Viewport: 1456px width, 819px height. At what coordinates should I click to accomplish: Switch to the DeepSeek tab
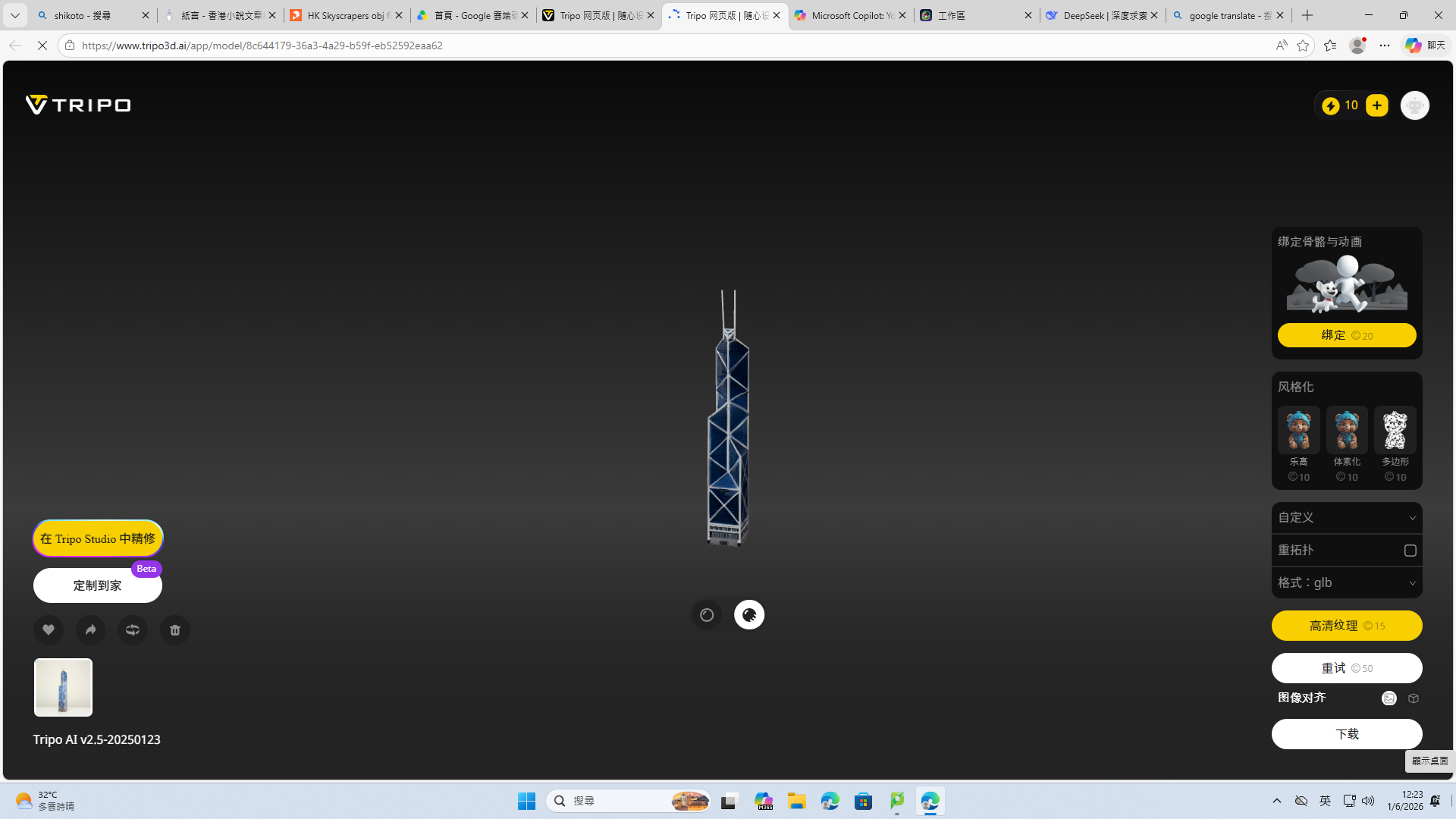click(1102, 15)
